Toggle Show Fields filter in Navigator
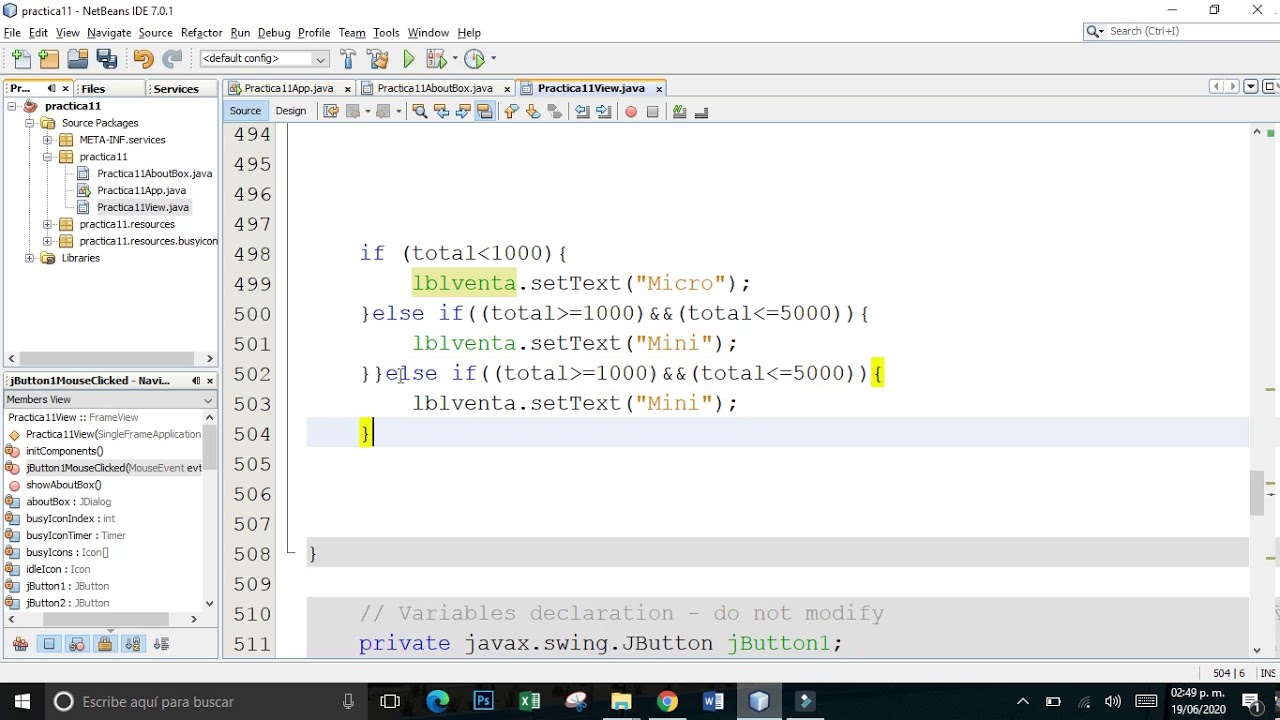Screen dimensions: 1280x720 49,644
